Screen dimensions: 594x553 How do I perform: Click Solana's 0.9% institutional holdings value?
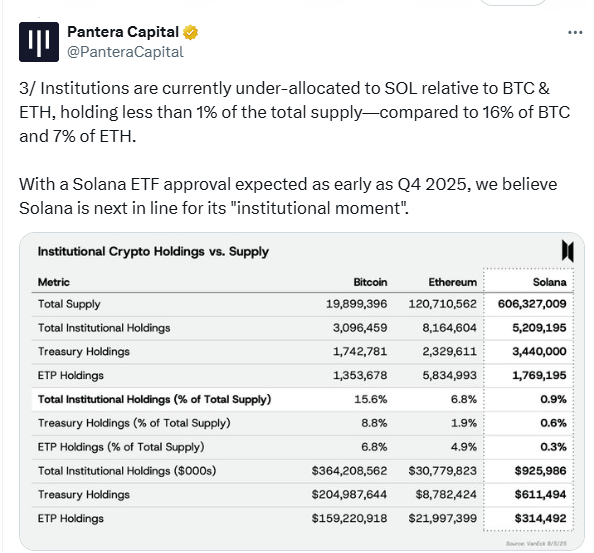tap(553, 399)
